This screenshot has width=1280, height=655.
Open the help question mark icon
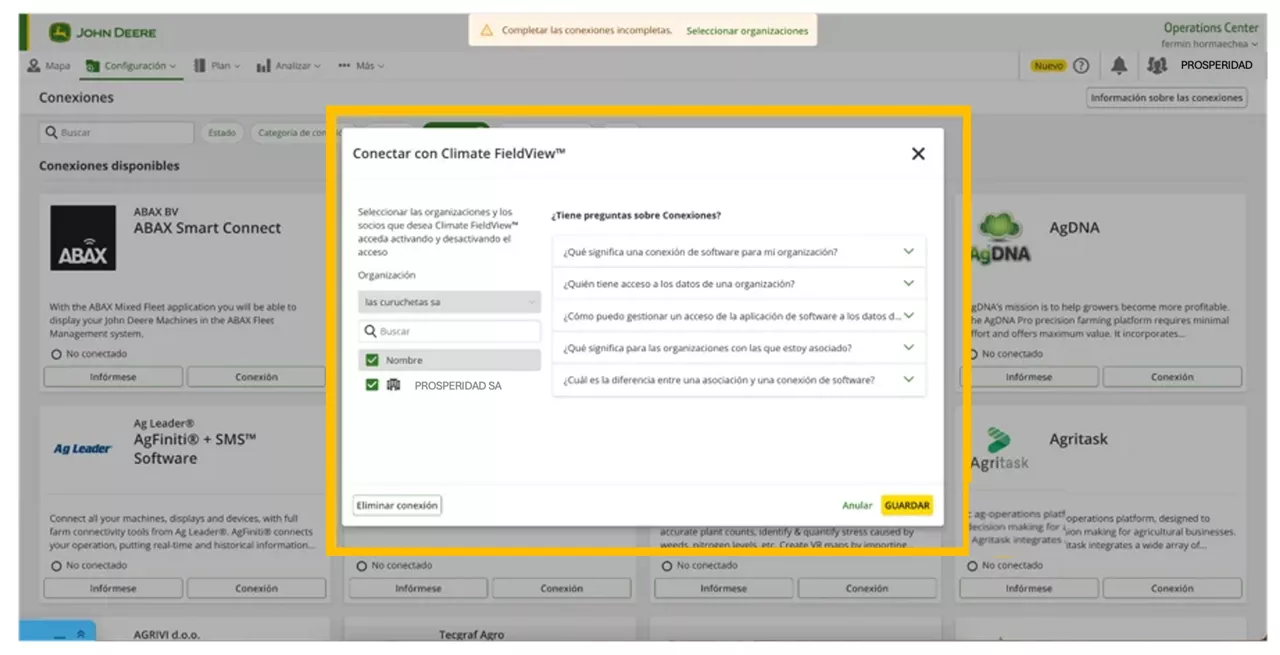click(x=1081, y=66)
